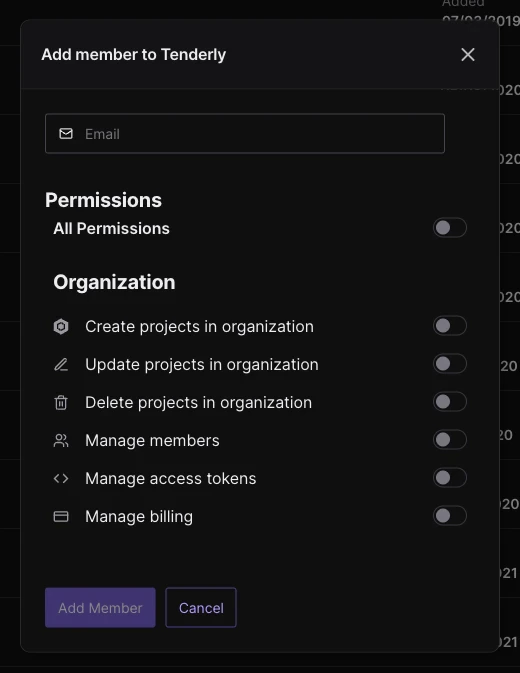Click the Add member to Tenderly title

point(133,55)
